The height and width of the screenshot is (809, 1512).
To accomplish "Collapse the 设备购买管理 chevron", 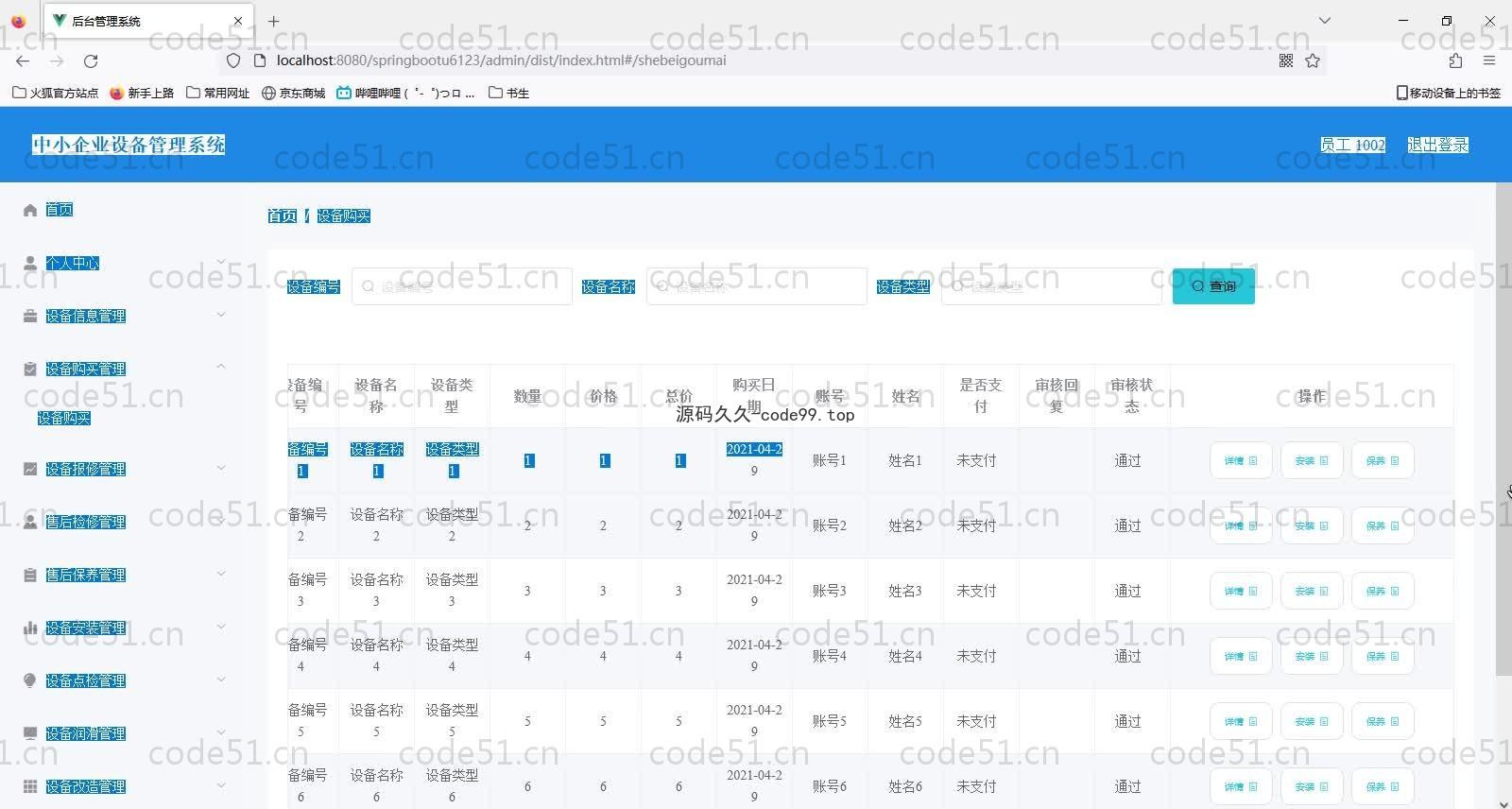I will coord(221,367).
